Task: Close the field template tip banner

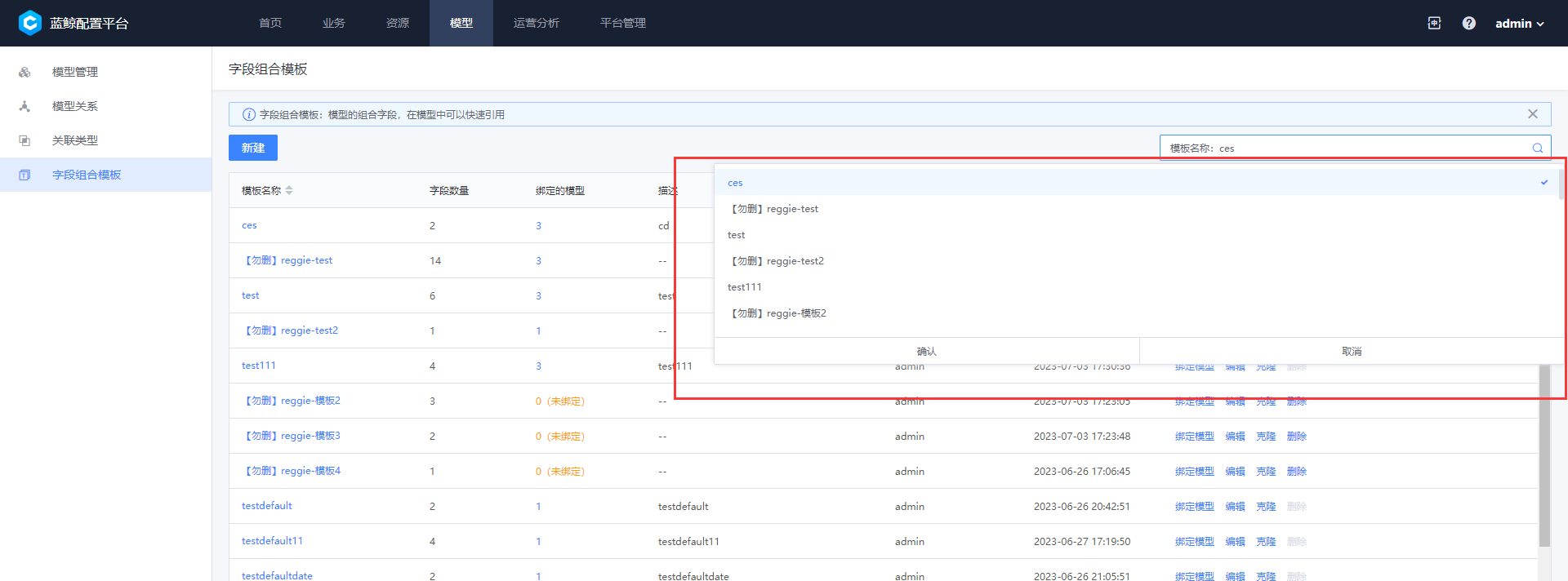Action: [1533, 114]
